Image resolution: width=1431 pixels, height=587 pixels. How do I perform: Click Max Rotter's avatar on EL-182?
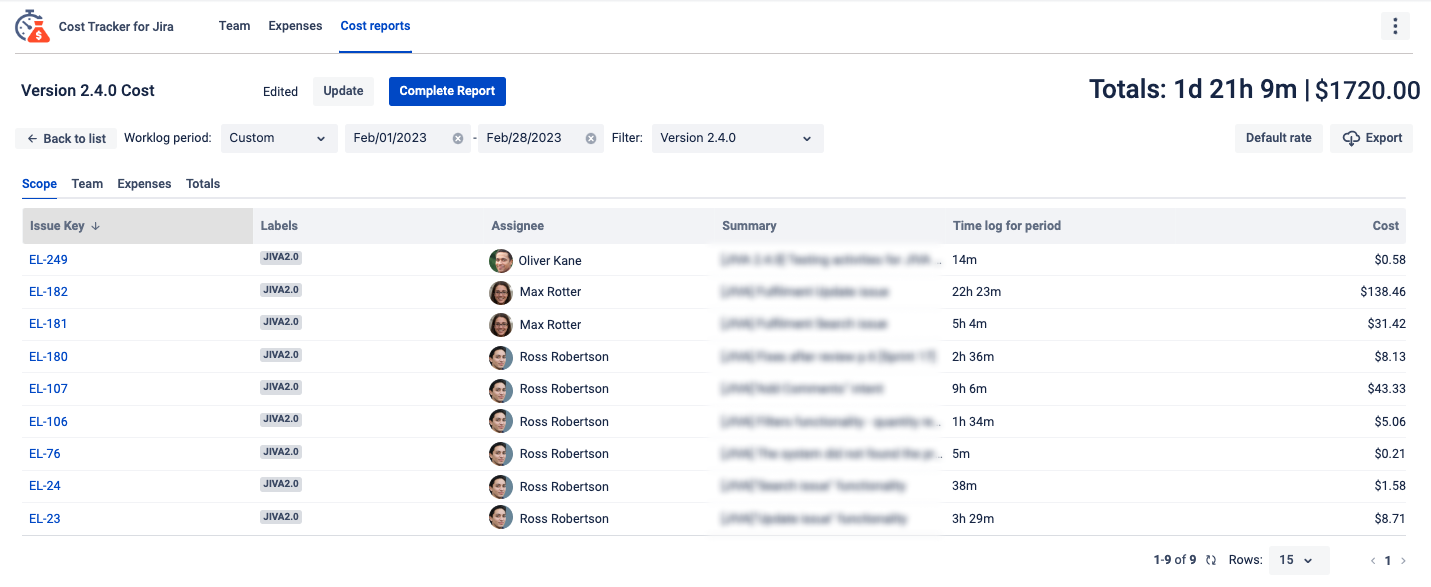(x=500, y=293)
